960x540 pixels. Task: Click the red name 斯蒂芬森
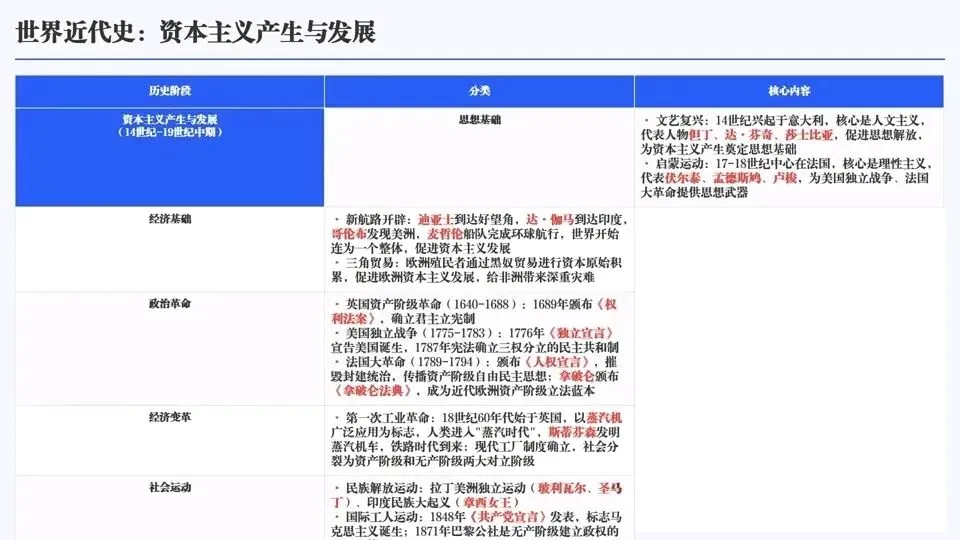pyautogui.click(x=572, y=432)
